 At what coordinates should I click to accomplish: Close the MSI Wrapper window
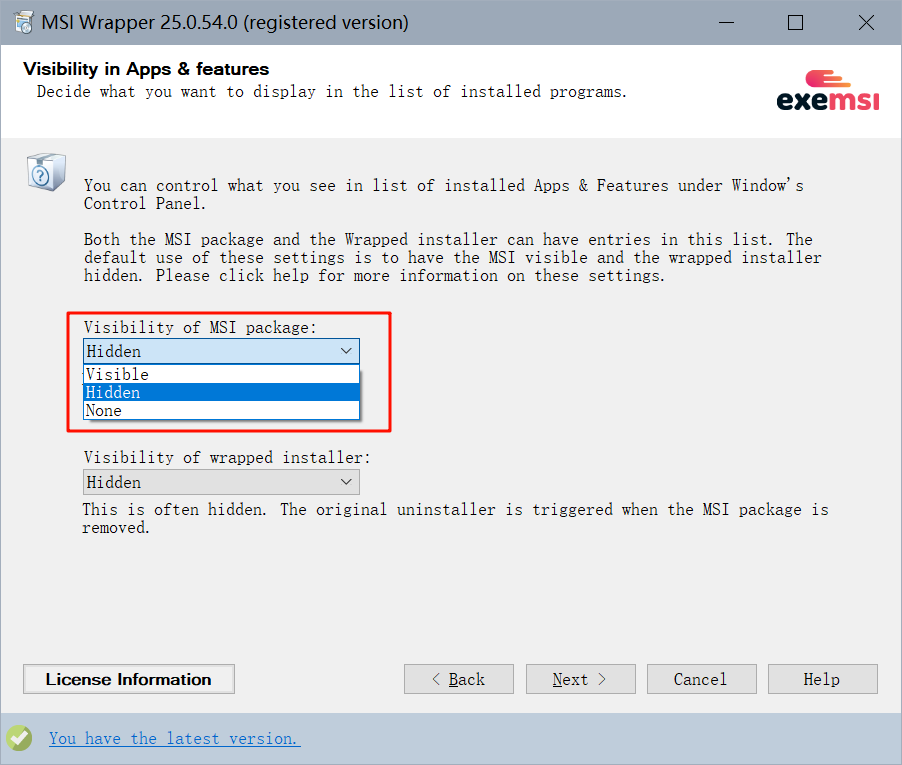click(x=863, y=22)
